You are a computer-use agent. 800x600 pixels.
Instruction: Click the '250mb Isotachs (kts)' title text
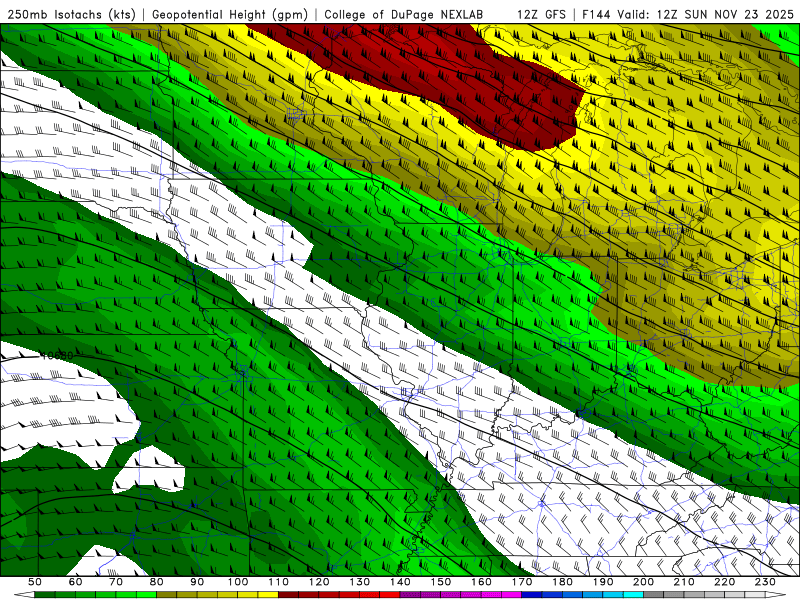(71, 14)
